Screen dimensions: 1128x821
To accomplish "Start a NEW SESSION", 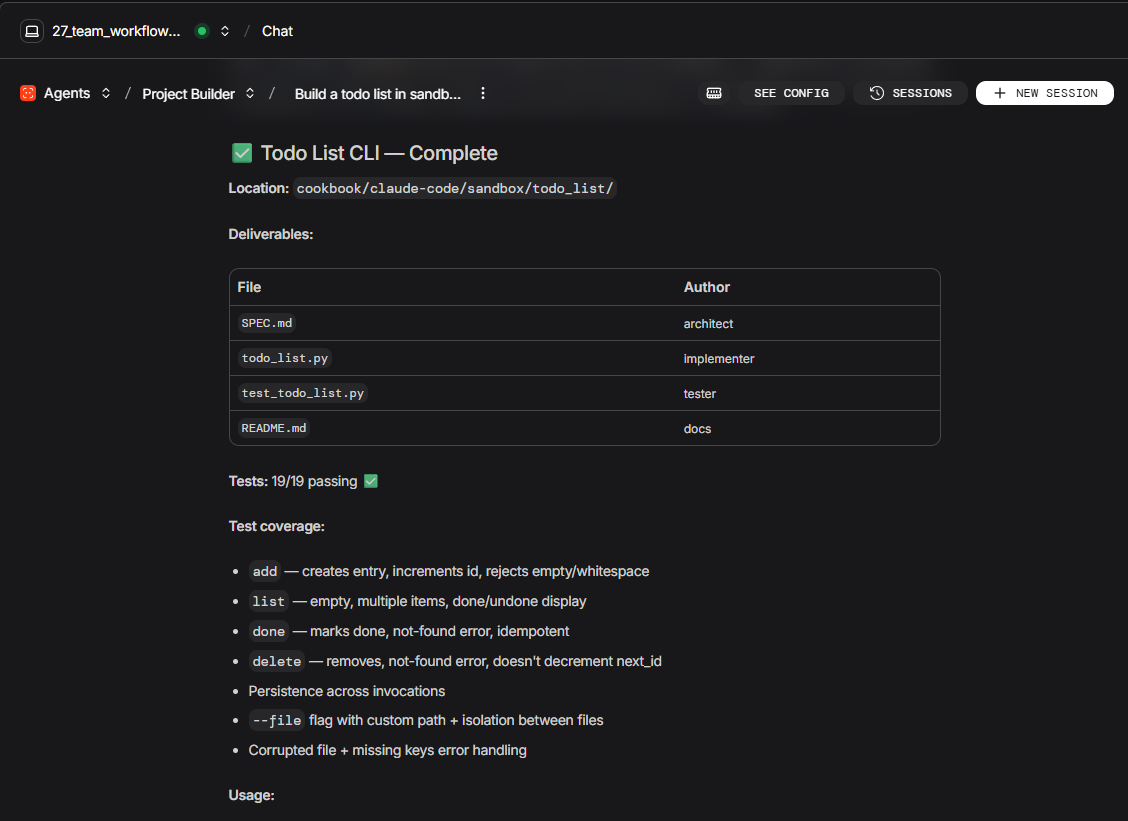I will (1045, 93).
